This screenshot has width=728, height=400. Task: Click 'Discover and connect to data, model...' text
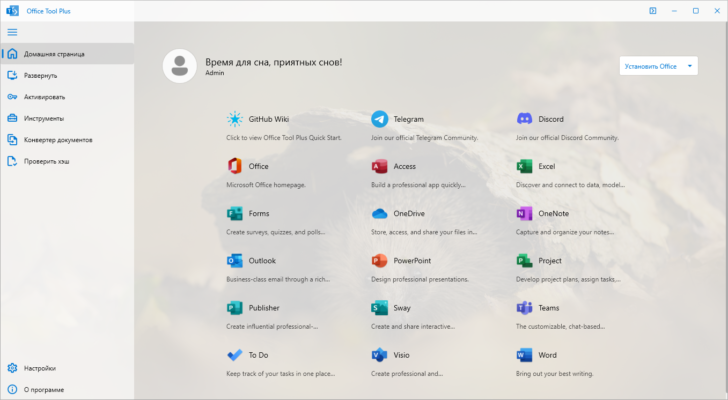pyautogui.click(x=570, y=185)
